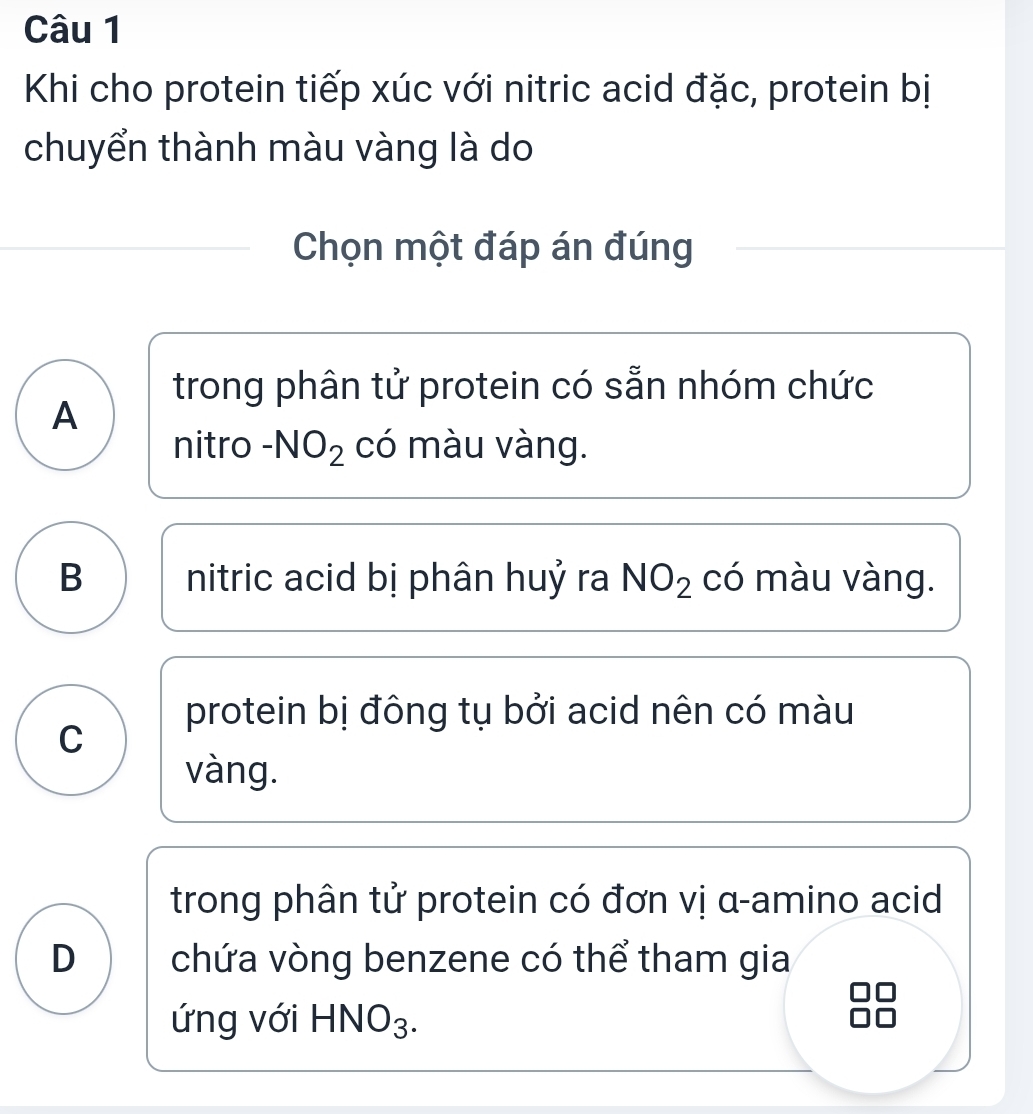The width and height of the screenshot is (1033, 1114).
Task: Pick the circle labeled D
Action: click(62, 958)
